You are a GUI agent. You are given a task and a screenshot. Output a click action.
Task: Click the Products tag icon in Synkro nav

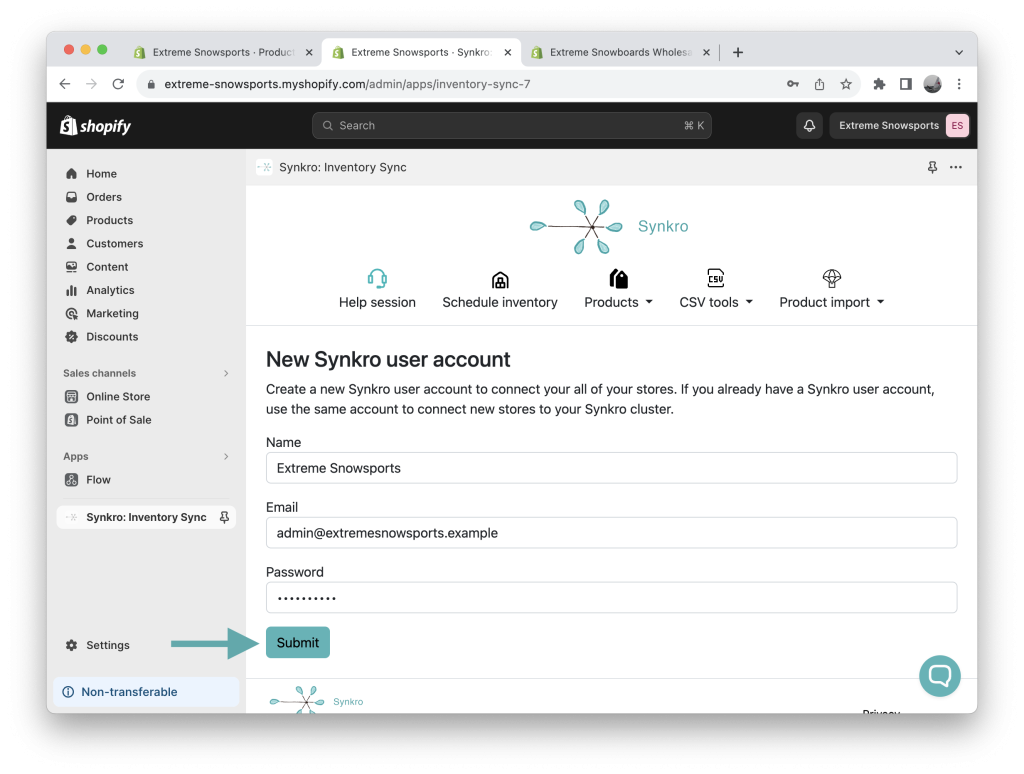tap(618, 279)
